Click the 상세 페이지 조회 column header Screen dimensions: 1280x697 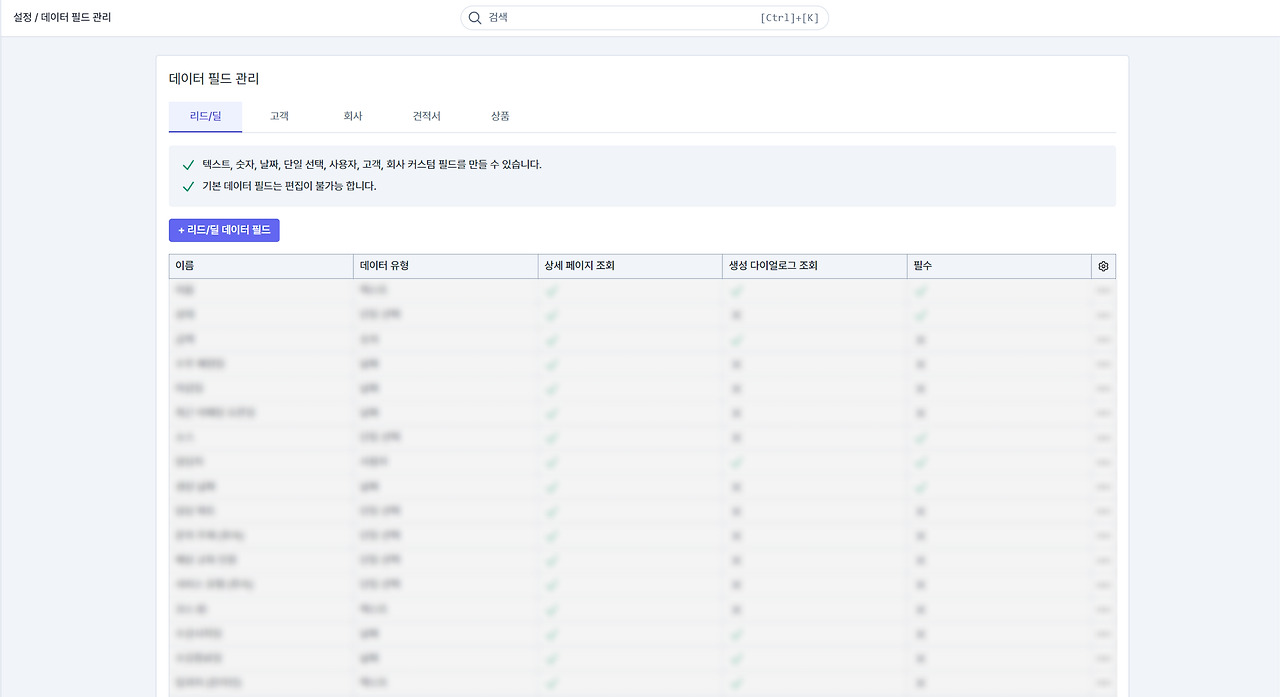pyautogui.click(x=630, y=266)
